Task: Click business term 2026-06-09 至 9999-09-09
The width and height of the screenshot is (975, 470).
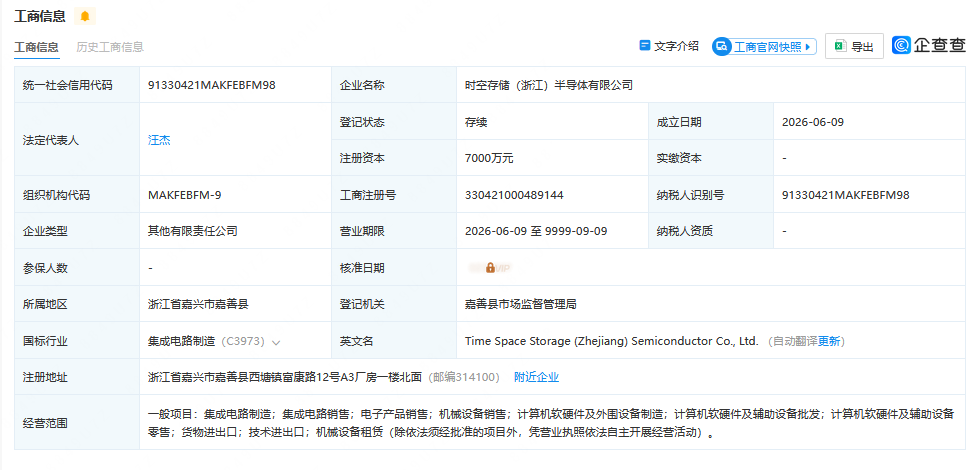Action: [536, 231]
